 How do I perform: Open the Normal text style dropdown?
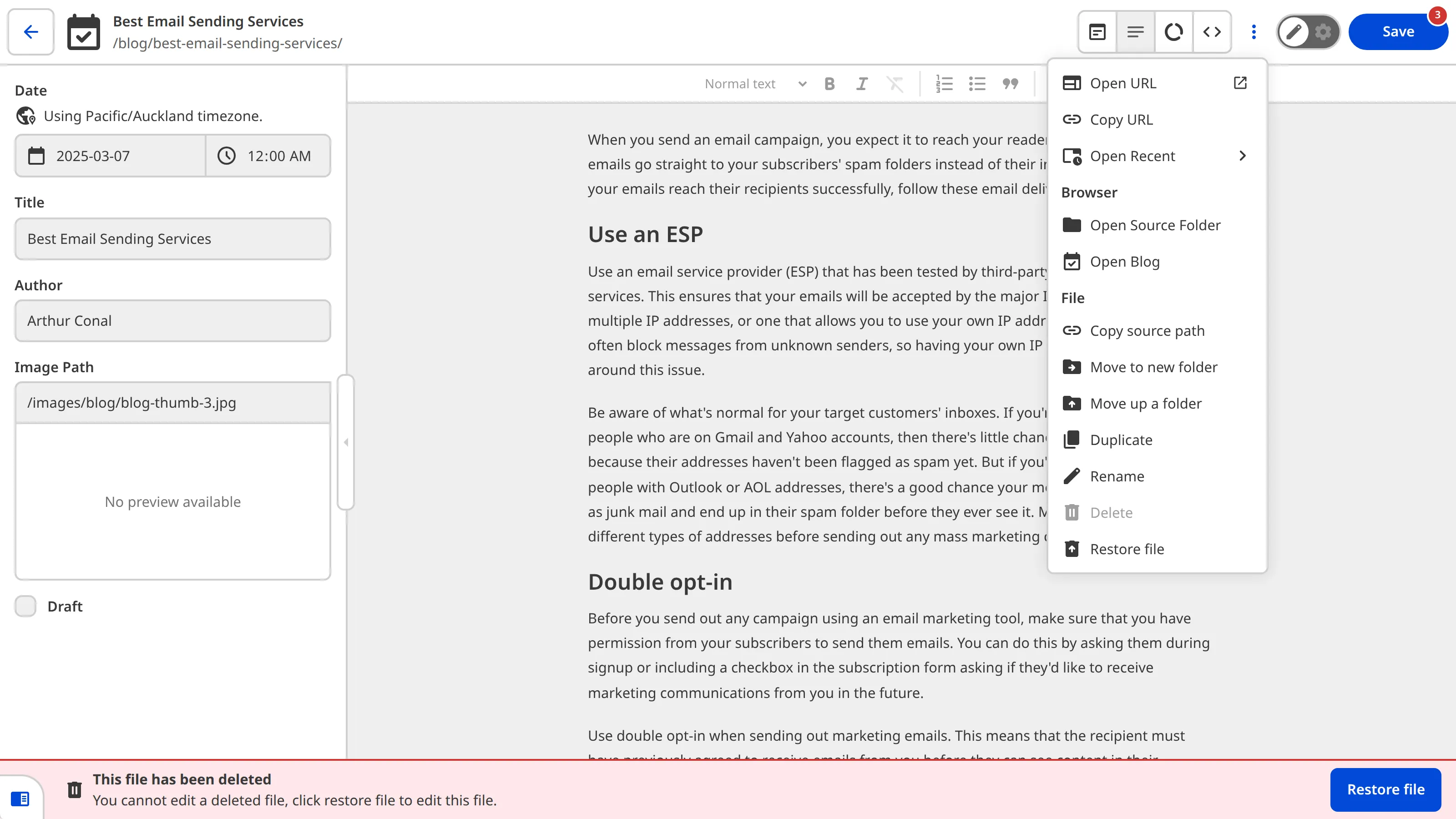755,84
